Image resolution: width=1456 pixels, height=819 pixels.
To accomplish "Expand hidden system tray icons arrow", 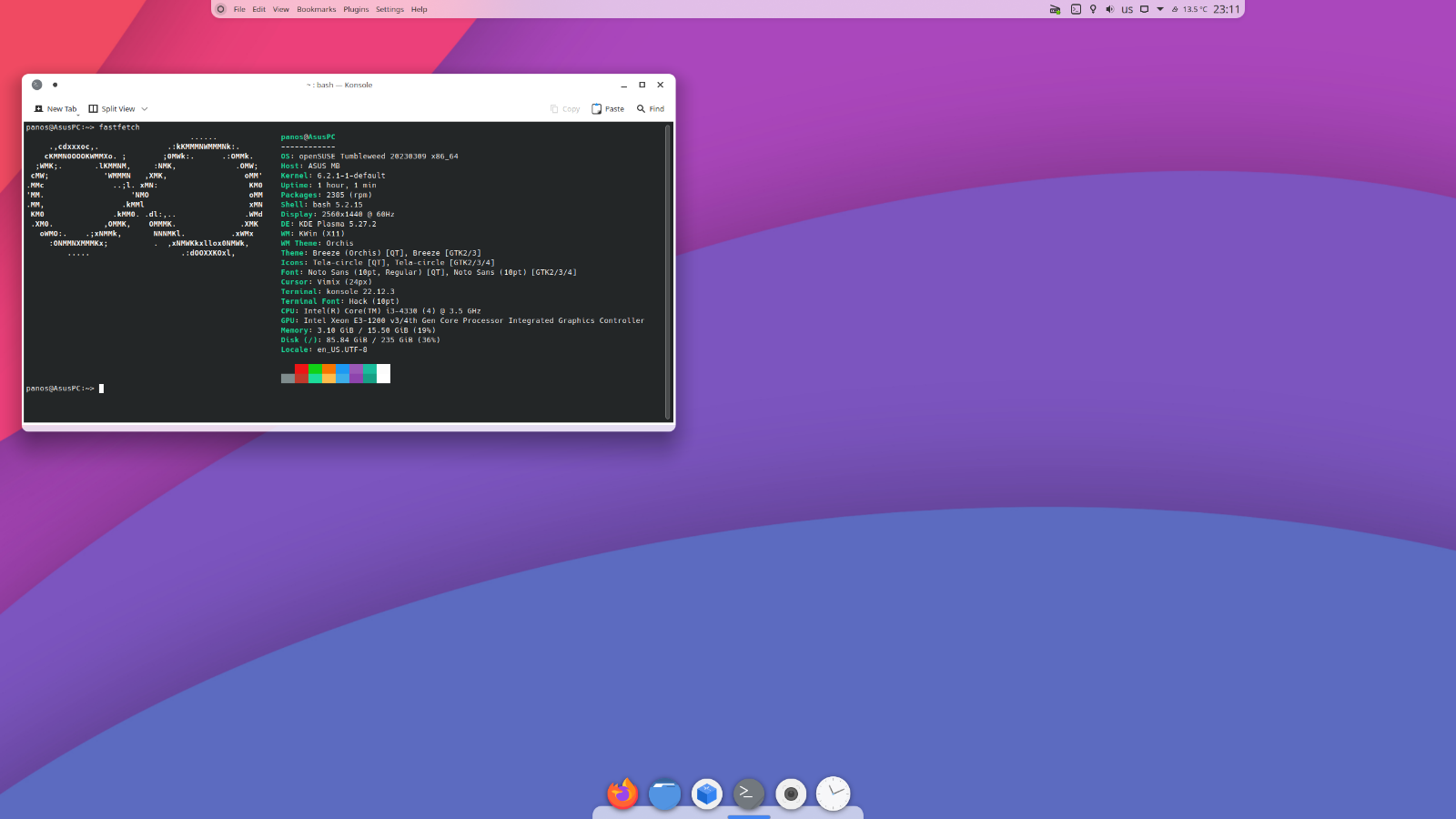I will click(x=1160, y=9).
